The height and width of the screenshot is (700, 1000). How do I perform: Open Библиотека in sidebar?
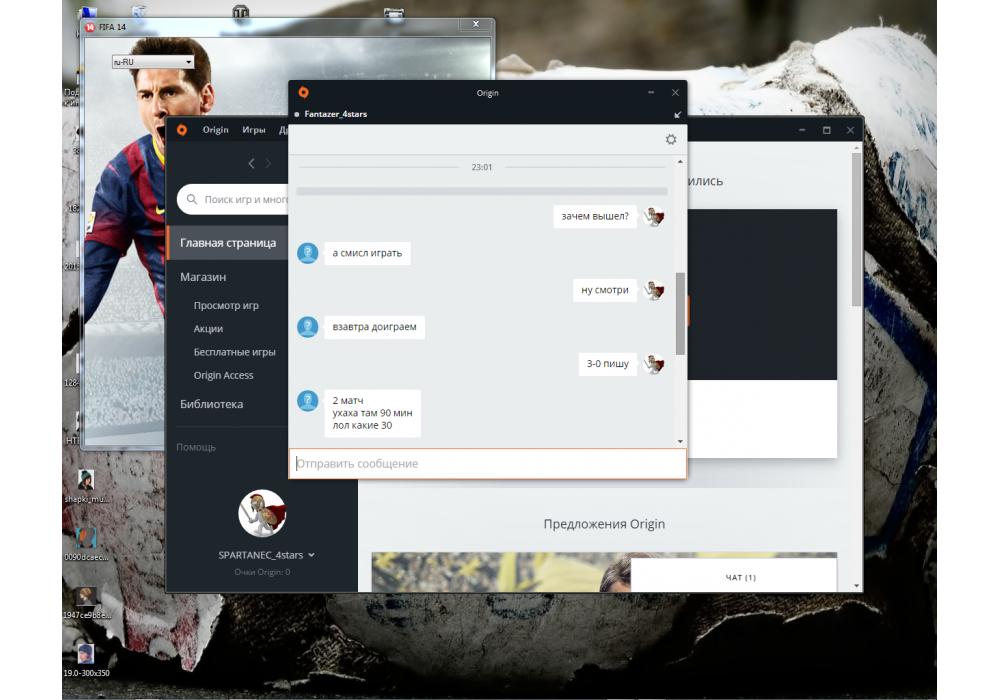click(211, 404)
